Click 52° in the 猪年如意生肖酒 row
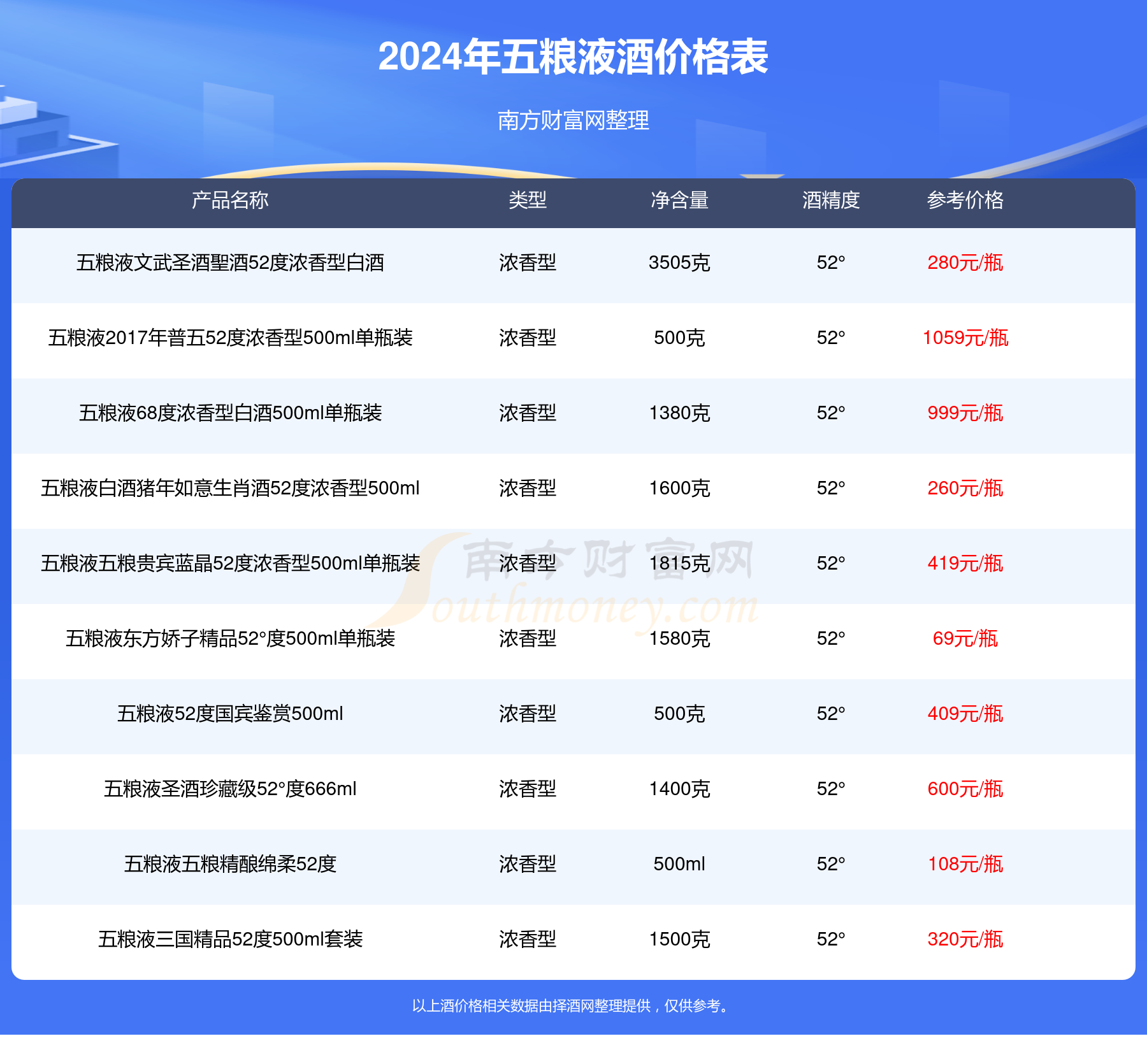Viewport: 1147px width, 1064px height. [x=831, y=488]
